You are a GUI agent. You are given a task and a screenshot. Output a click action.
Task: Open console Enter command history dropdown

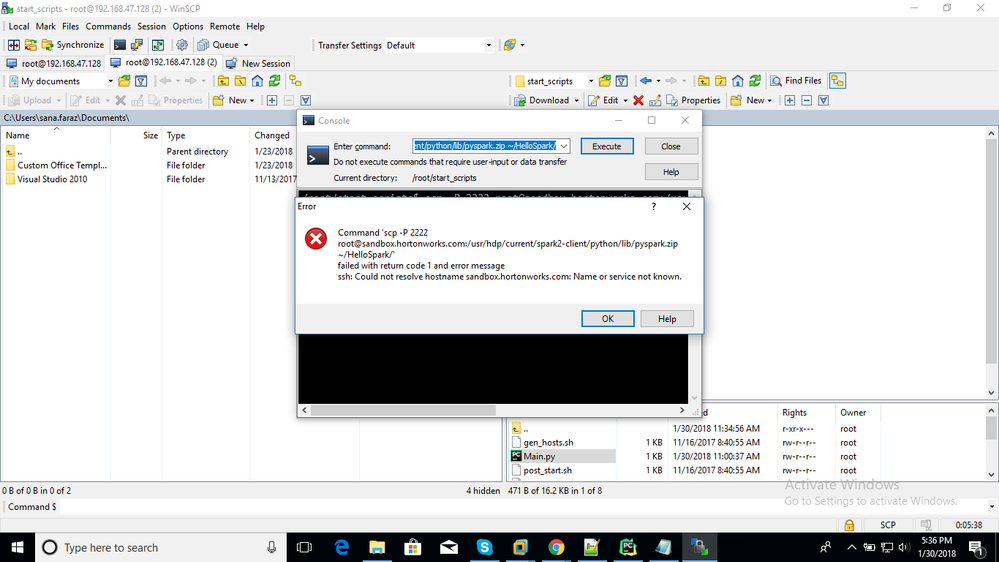pyautogui.click(x=564, y=146)
